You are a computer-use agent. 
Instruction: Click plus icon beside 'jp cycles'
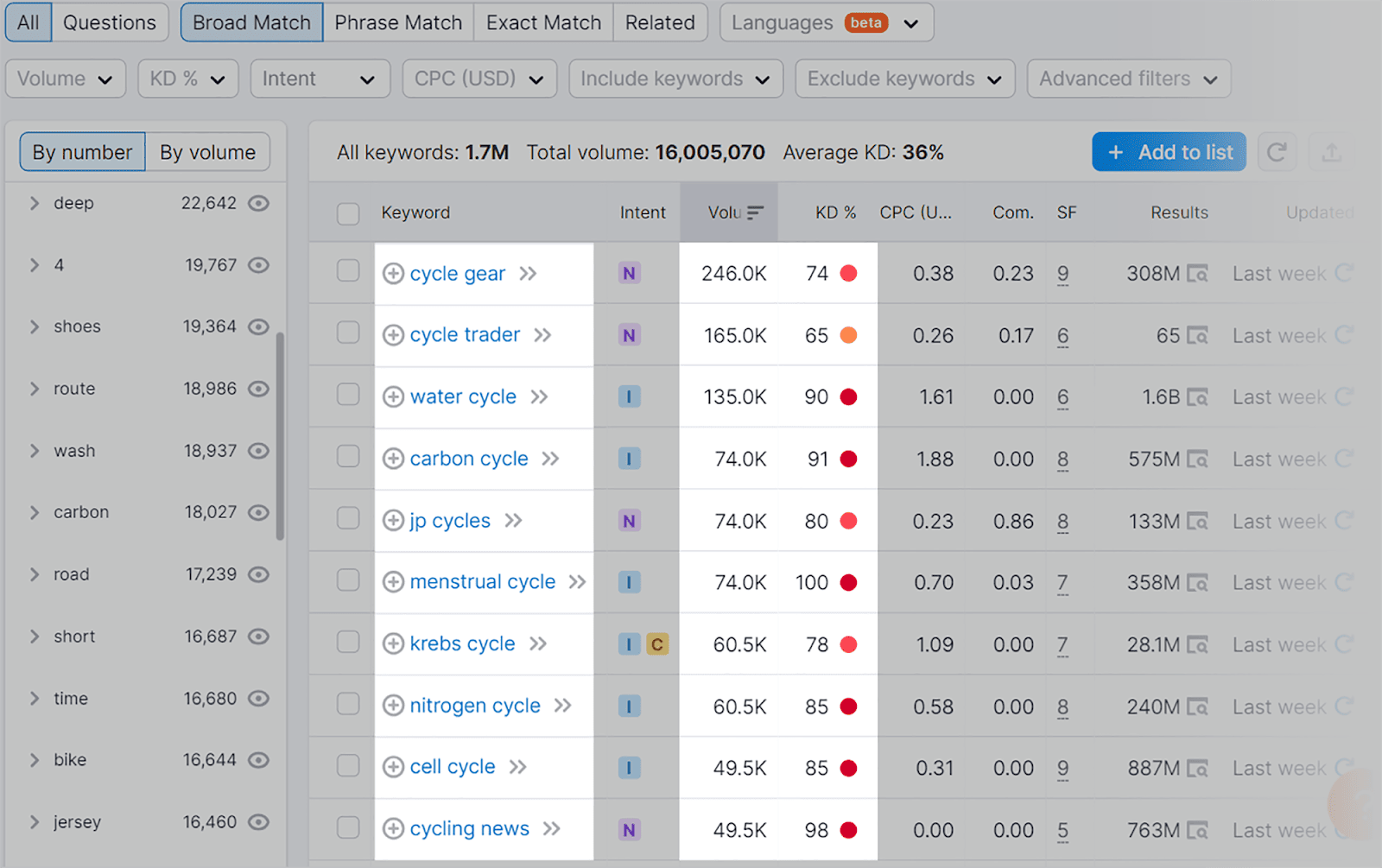coord(393,521)
